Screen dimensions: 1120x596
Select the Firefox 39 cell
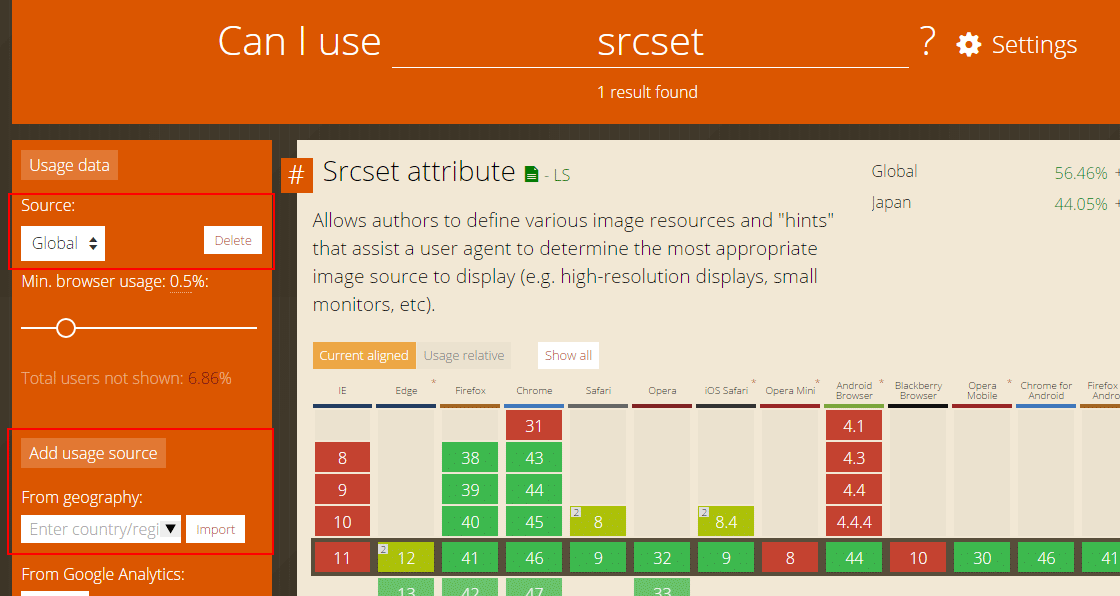470,490
